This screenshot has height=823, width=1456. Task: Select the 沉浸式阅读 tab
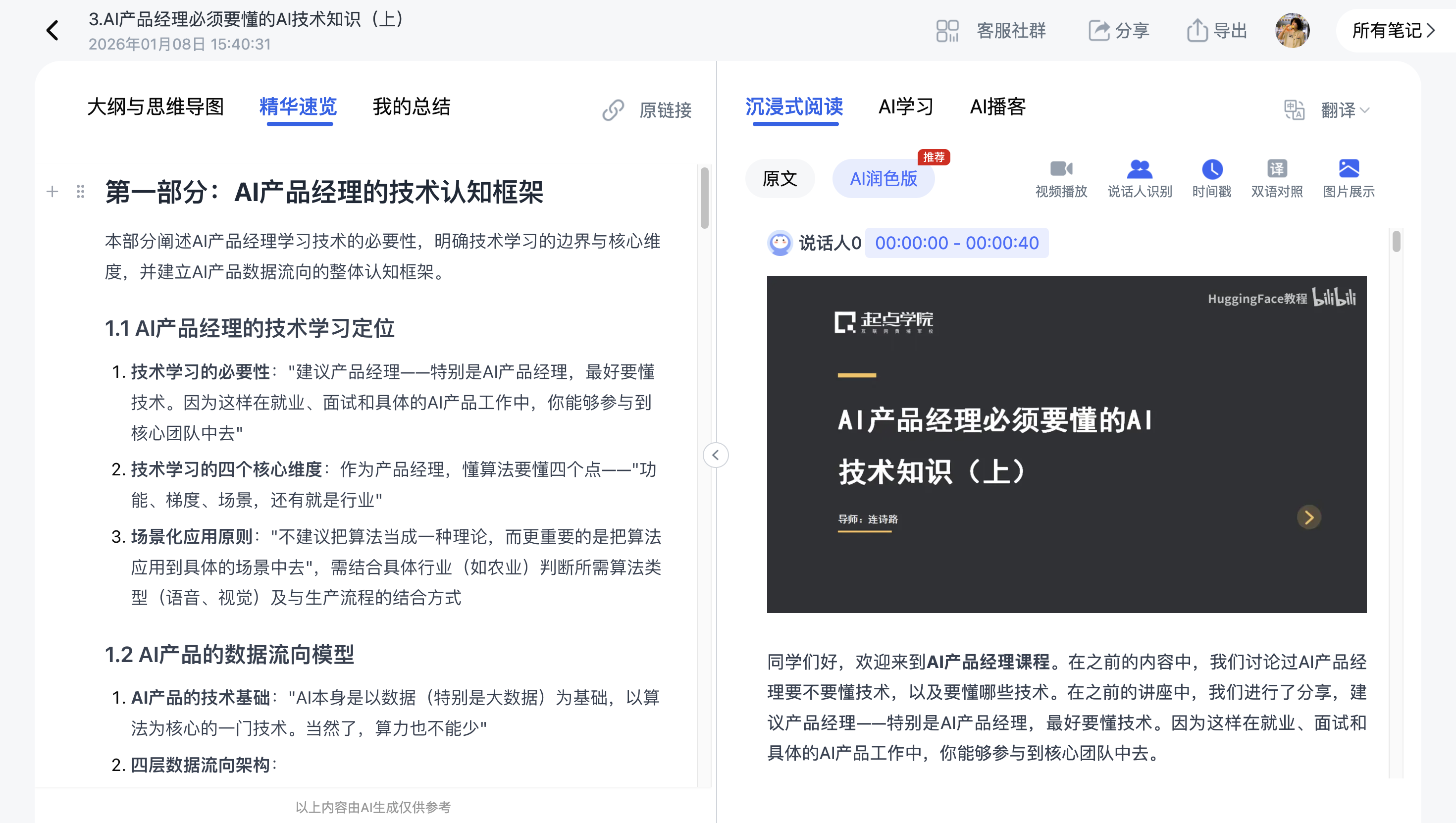794,106
